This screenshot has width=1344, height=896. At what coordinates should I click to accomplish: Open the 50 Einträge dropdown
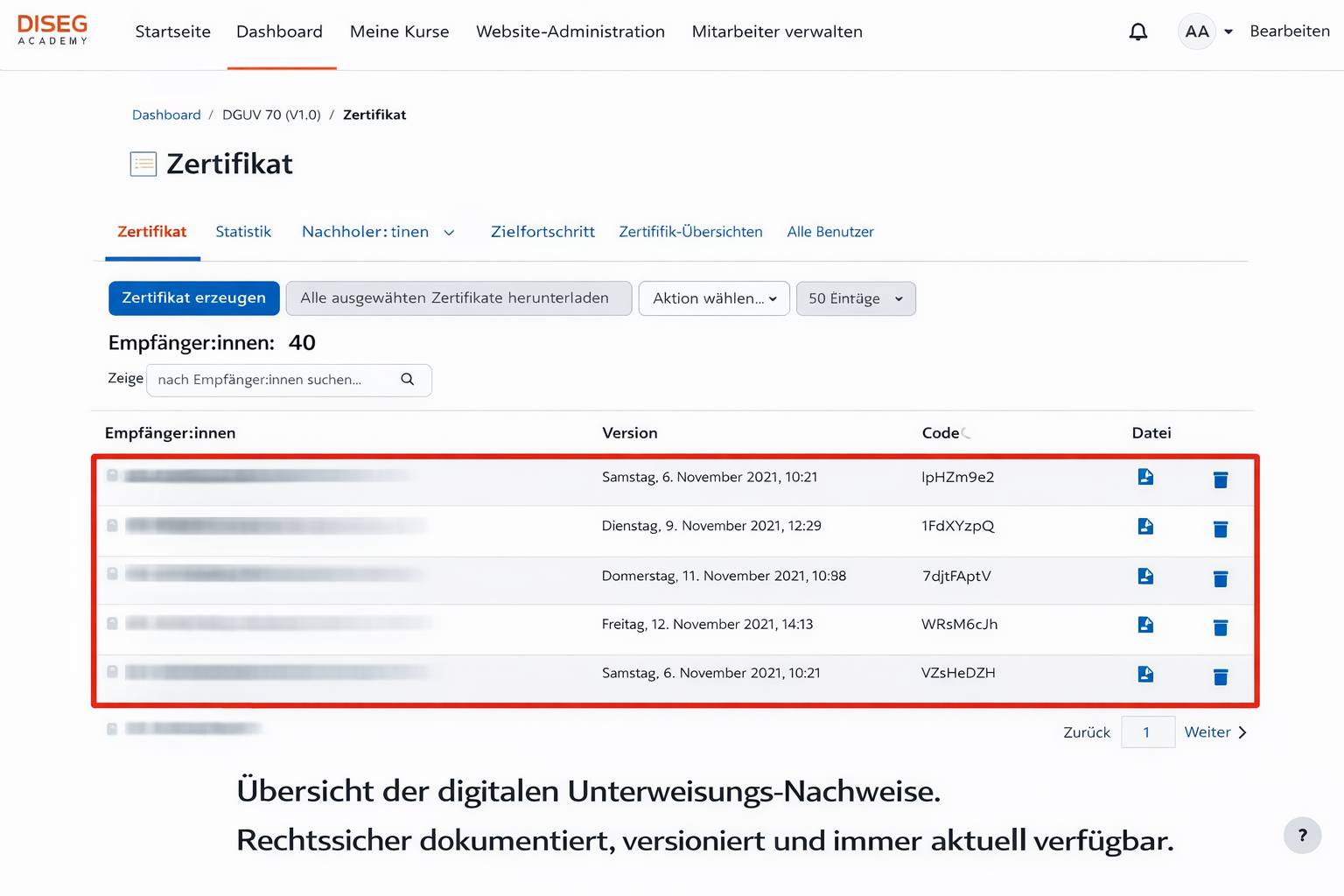pyautogui.click(x=855, y=298)
